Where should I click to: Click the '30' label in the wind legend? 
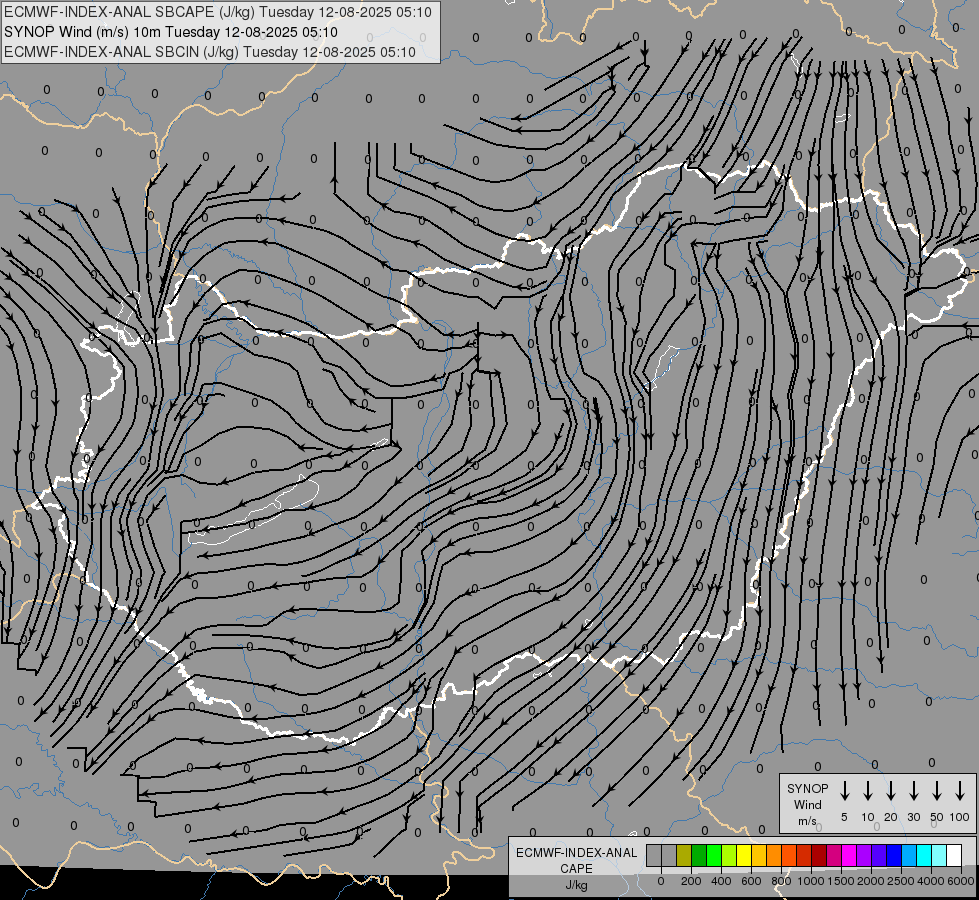pyautogui.click(x=913, y=817)
